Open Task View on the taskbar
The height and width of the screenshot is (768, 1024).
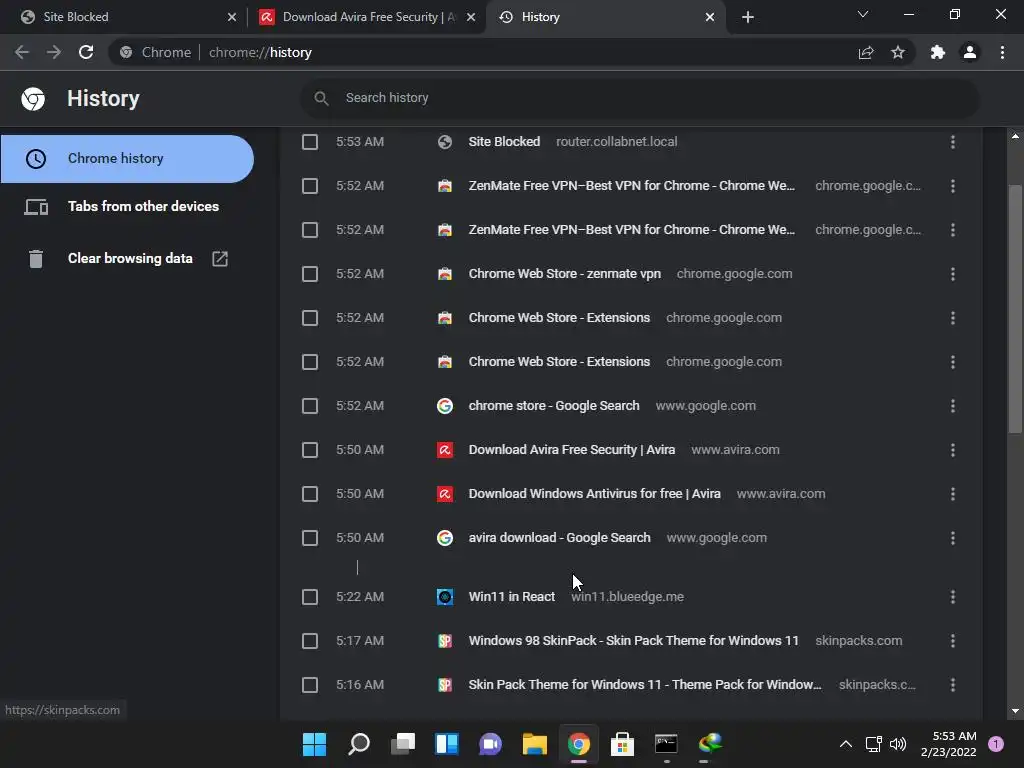403,744
